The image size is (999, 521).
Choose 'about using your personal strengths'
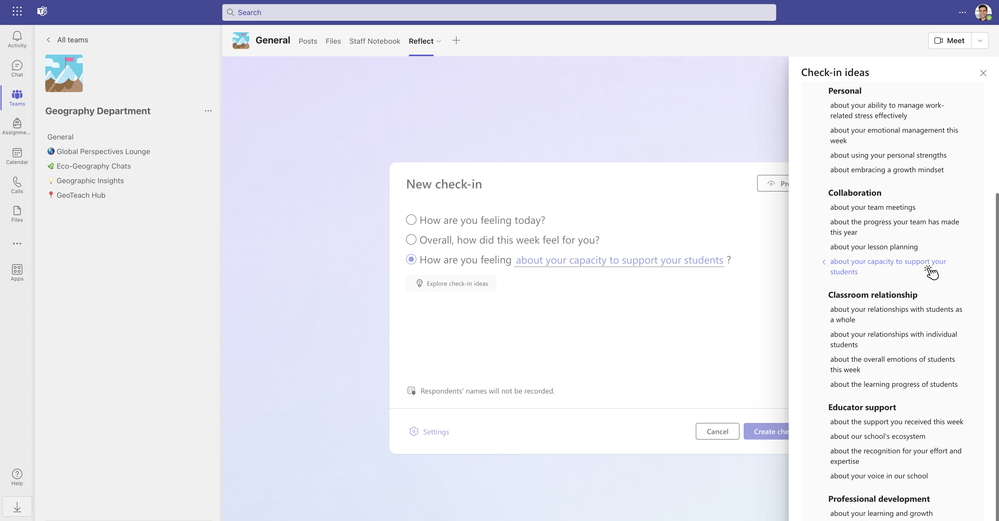(888, 155)
